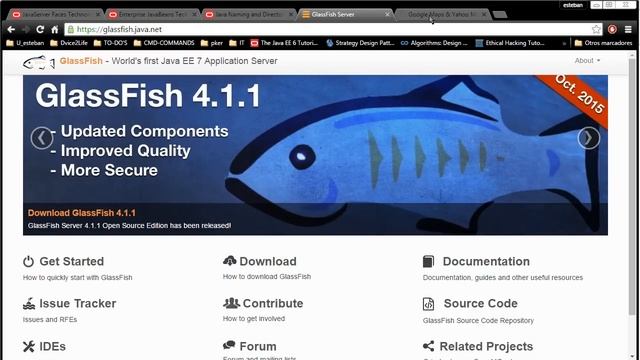Expand the About dropdown menu
Screen dimensions: 640x360
pos(587,60)
